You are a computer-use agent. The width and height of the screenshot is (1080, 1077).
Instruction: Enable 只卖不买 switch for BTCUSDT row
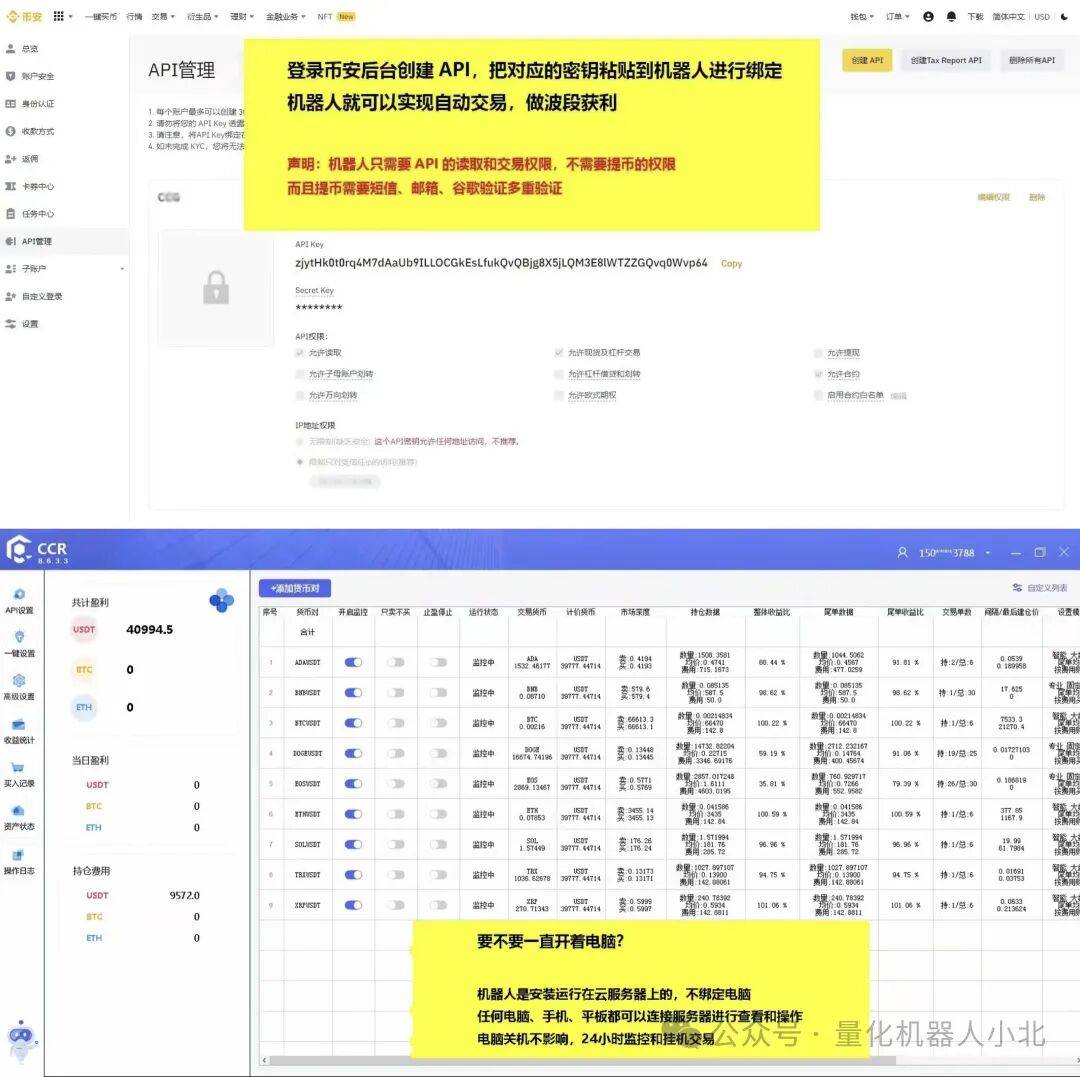(396, 722)
